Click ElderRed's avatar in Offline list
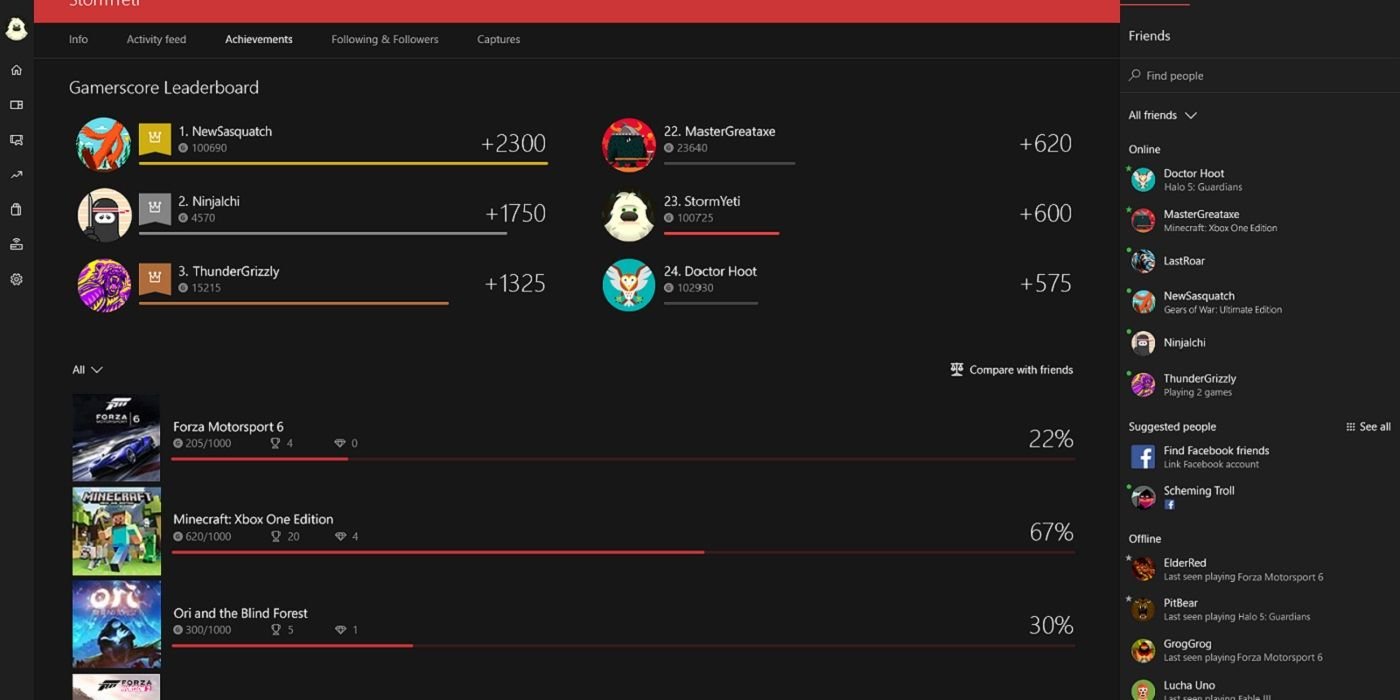The image size is (1400, 700). click(1143, 569)
